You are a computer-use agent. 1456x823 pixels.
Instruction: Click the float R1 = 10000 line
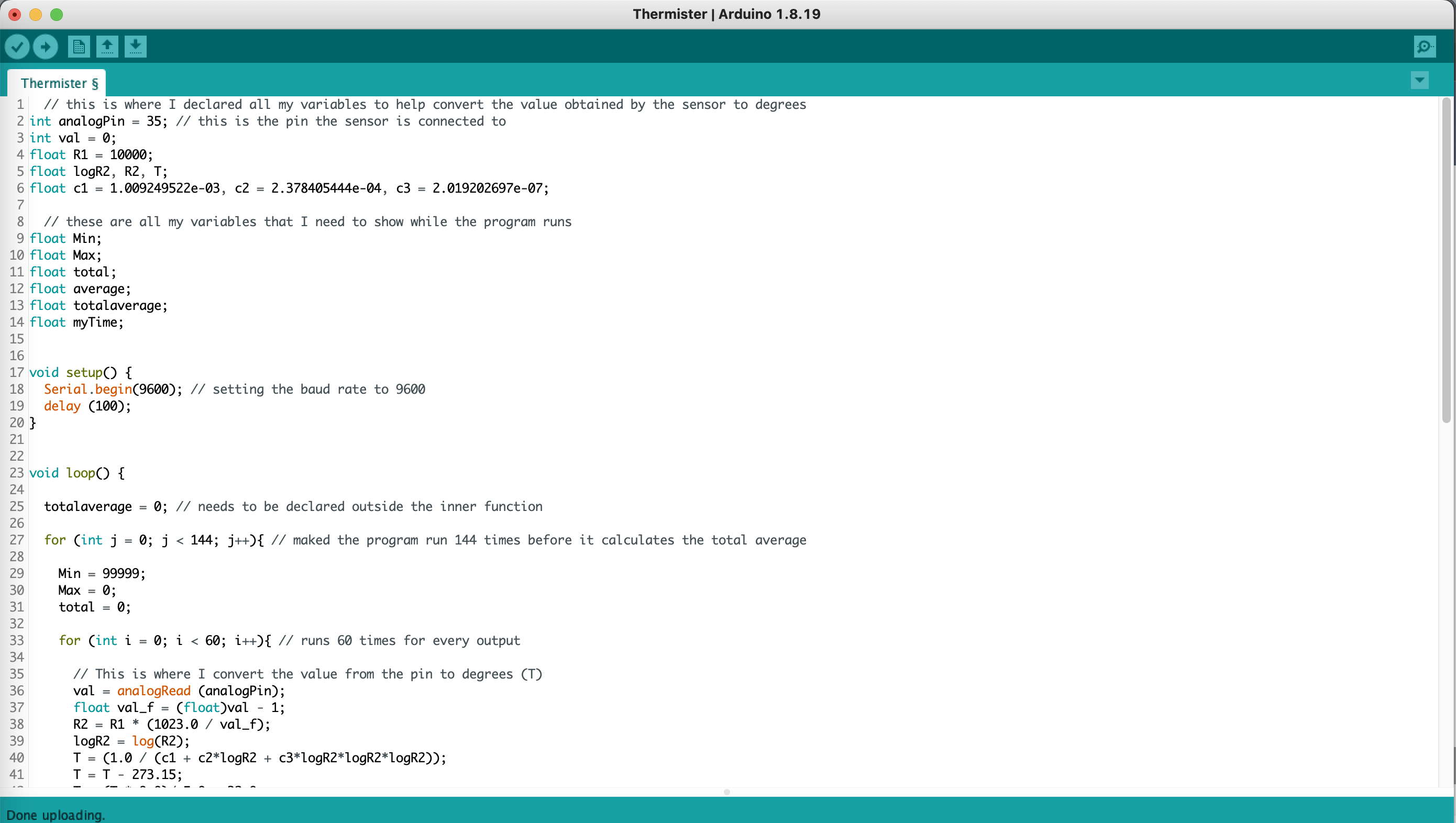click(x=91, y=154)
